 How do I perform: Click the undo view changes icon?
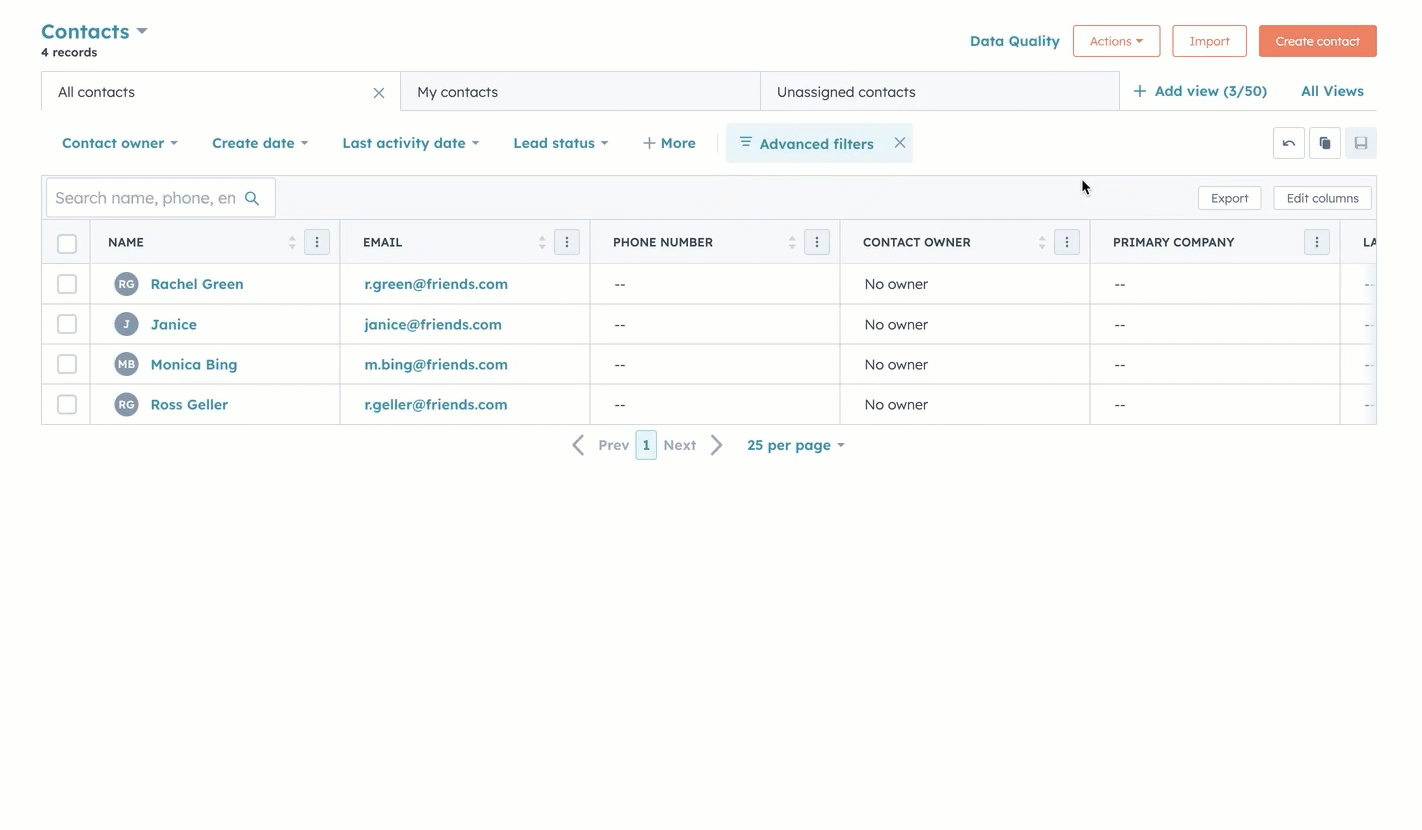[x=1288, y=143]
